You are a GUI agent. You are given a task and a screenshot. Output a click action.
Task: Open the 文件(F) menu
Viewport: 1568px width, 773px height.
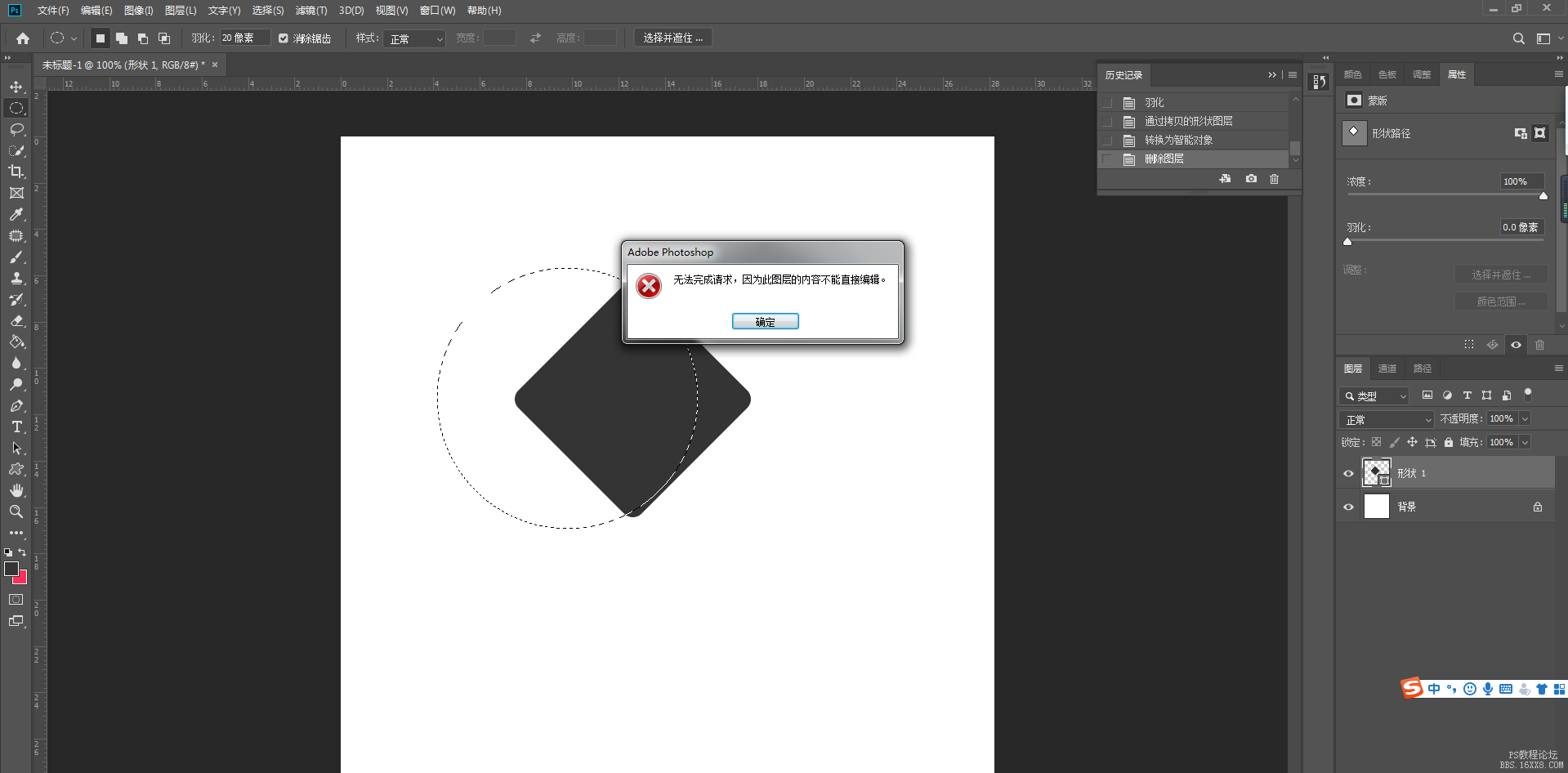pos(53,11)
